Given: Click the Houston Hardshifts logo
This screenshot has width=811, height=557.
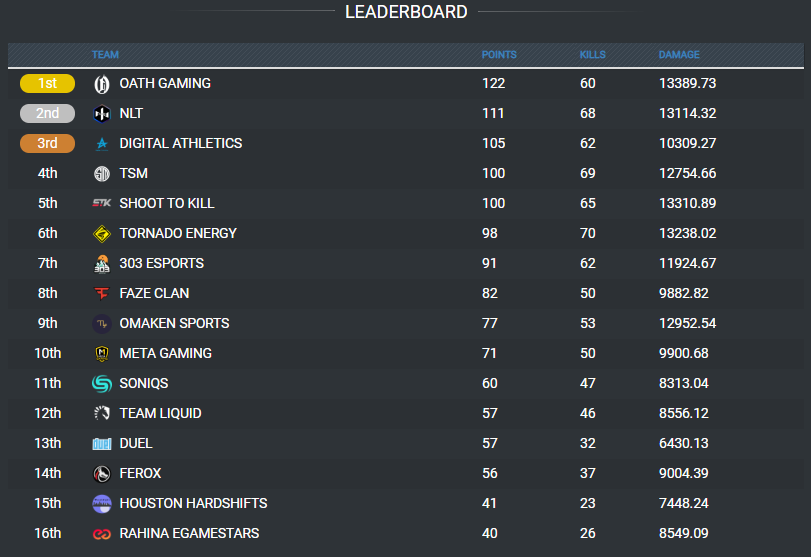Looking at the screenshot, I should (x=102, y=504).
